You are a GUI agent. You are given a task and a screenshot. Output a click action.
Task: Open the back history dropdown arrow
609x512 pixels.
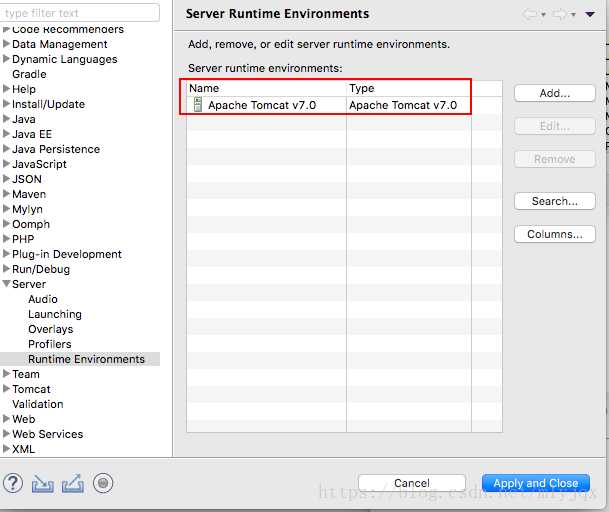point(543,15)
